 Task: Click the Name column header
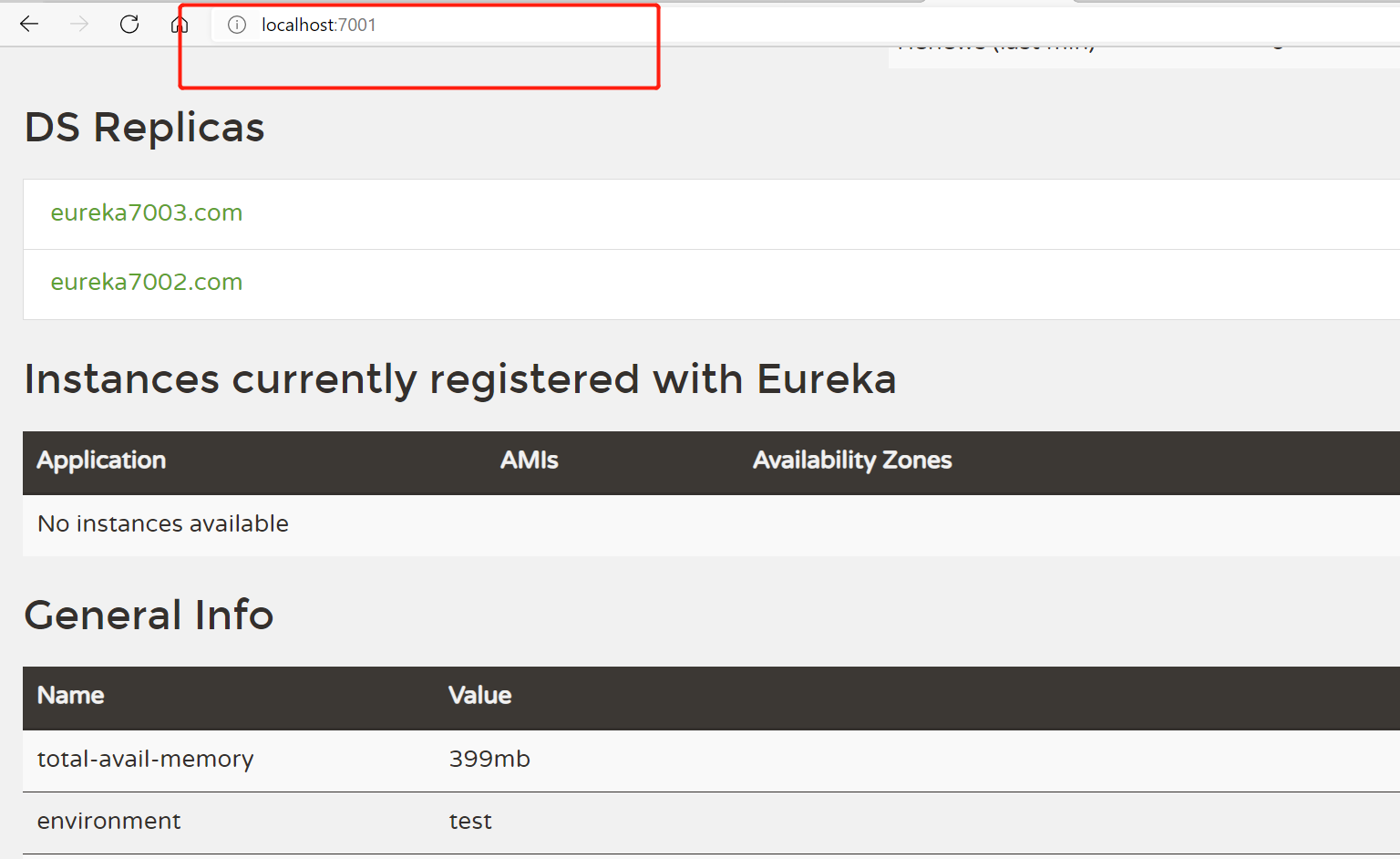71,696
